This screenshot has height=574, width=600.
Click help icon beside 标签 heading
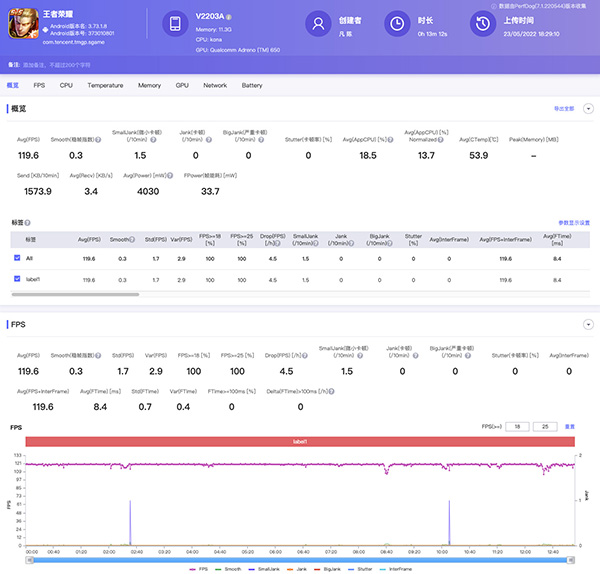[28, 222]
